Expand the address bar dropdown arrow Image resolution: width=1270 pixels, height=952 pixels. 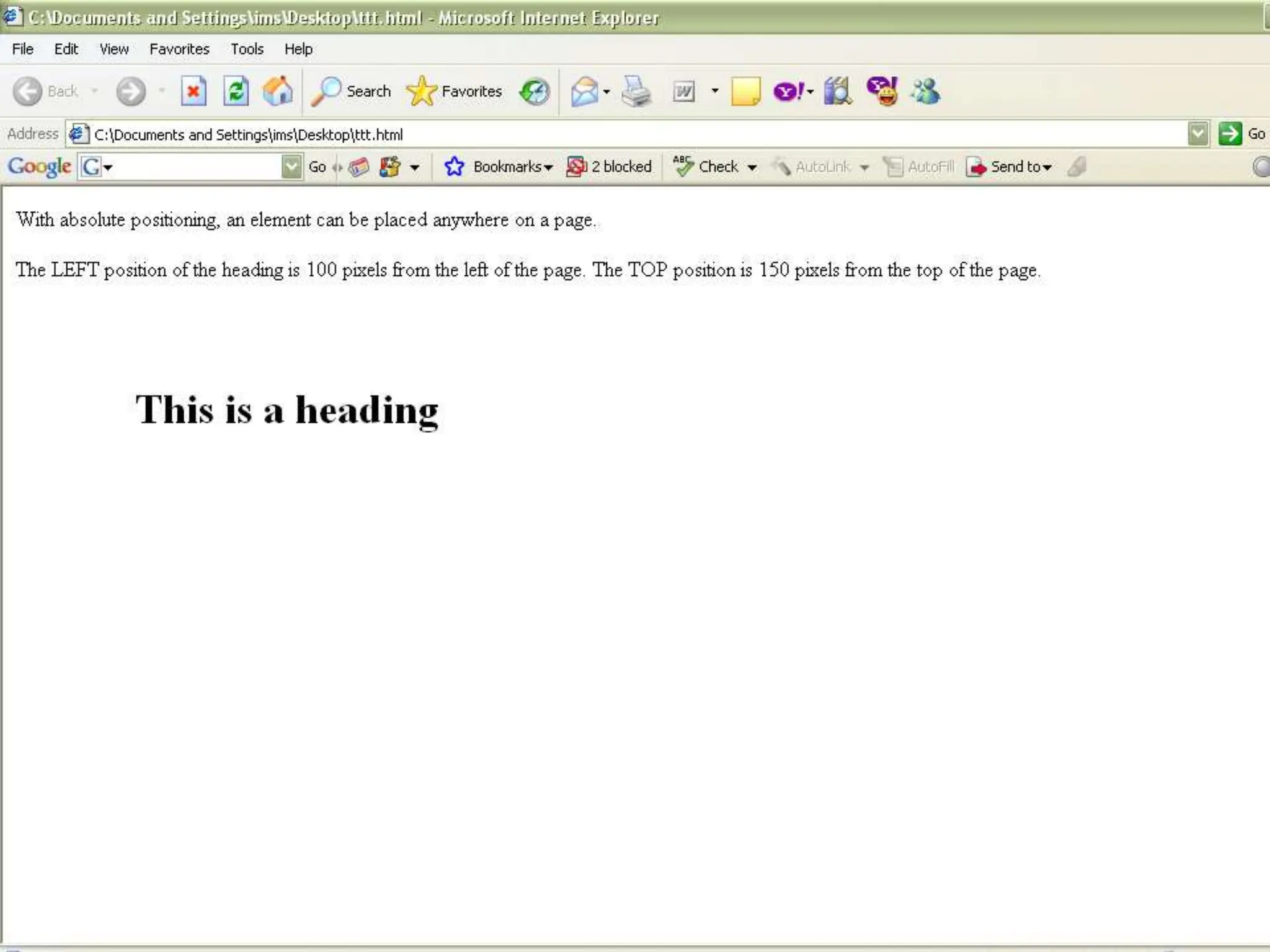pyautogui.click(x=1198, y=134)
